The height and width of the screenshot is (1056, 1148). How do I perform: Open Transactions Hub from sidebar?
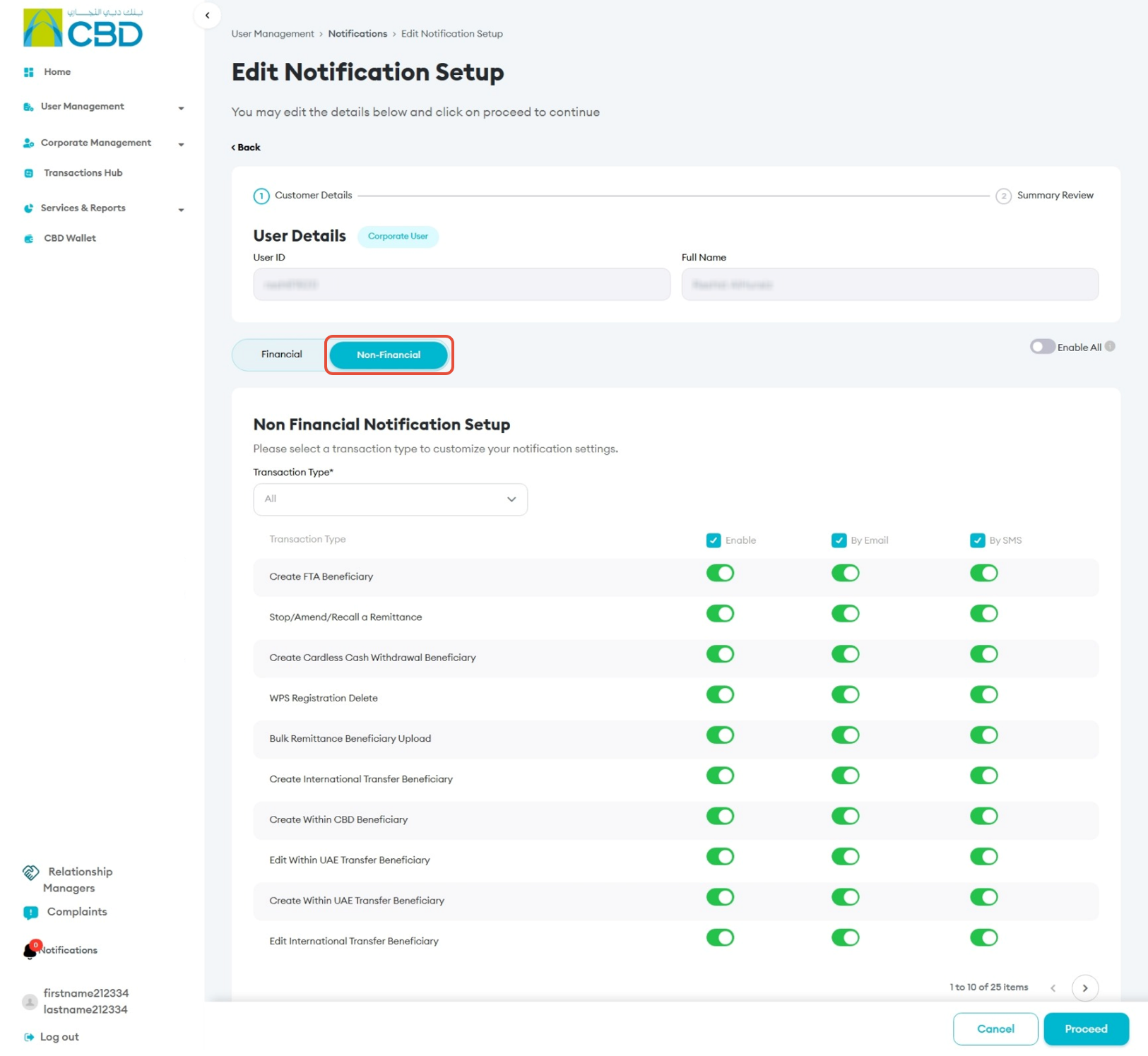tap(83, 173)
